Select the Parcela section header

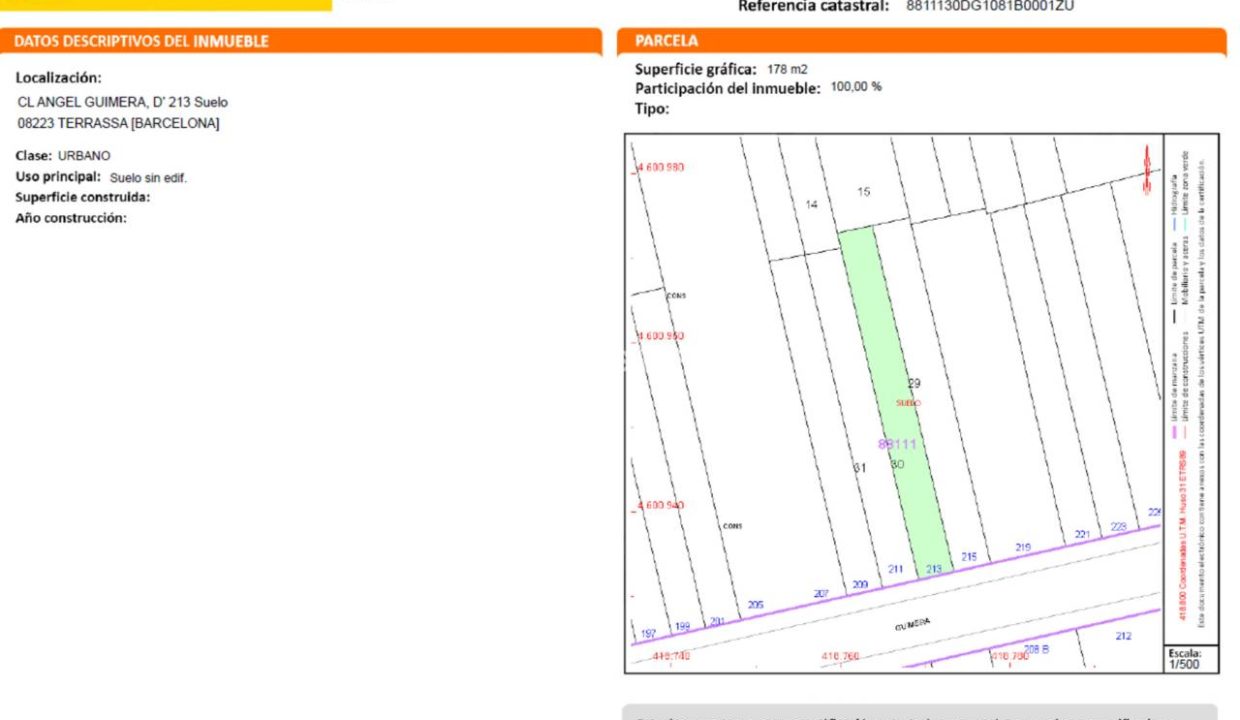667,41
